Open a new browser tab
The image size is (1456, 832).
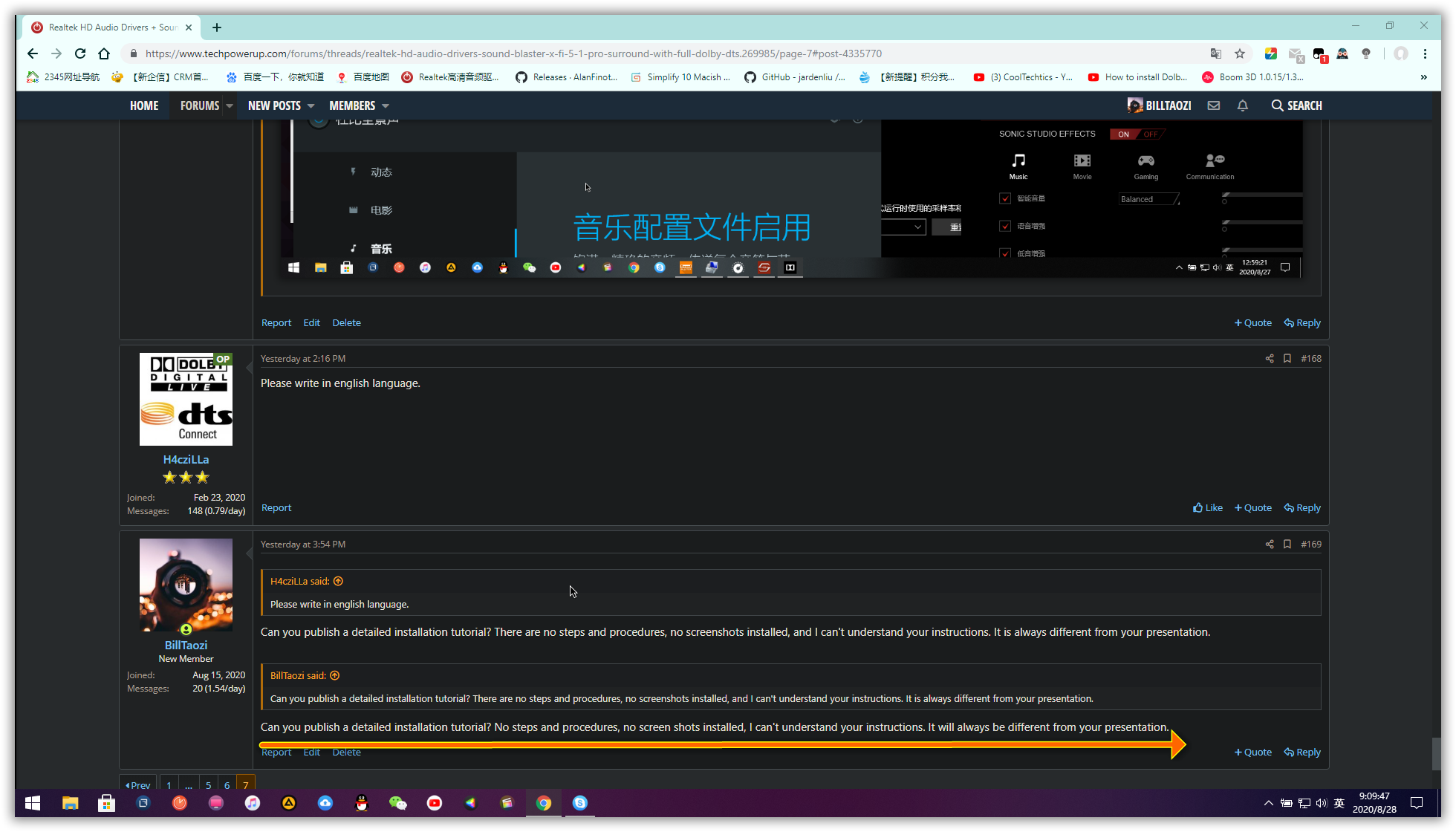point(217,27)
